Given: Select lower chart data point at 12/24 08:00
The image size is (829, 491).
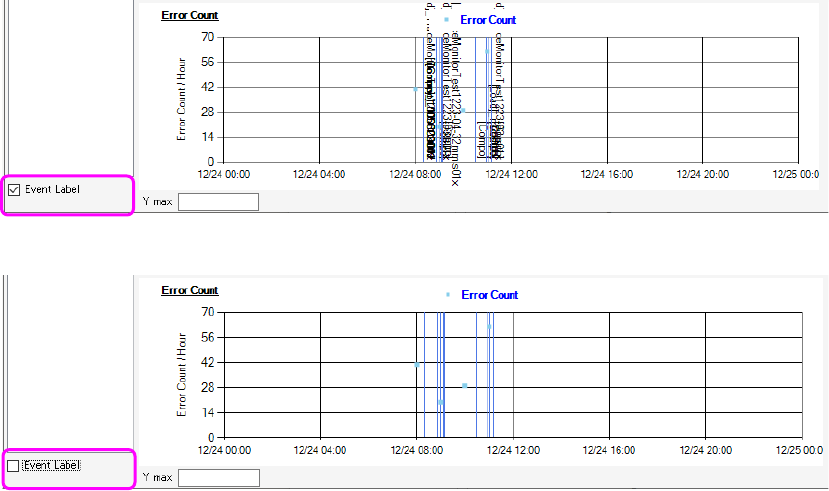Looking at the screenshot, I should click(x=417, y=364).
